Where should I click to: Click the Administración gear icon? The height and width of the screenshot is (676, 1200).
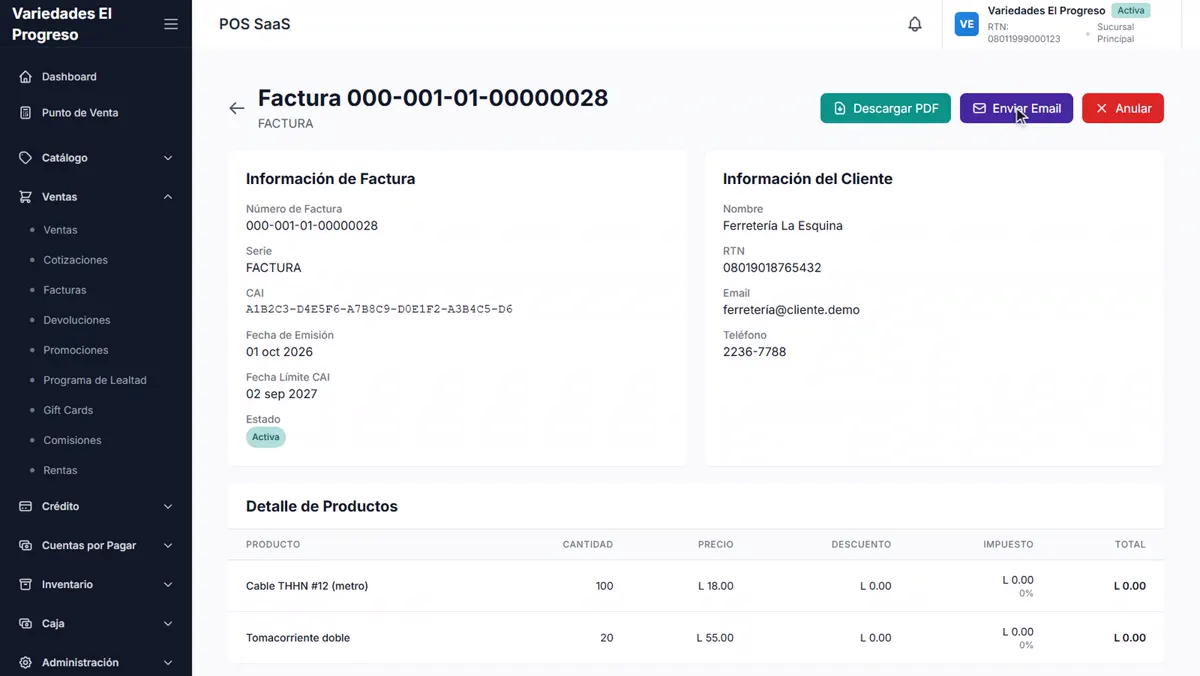(26, 662)
